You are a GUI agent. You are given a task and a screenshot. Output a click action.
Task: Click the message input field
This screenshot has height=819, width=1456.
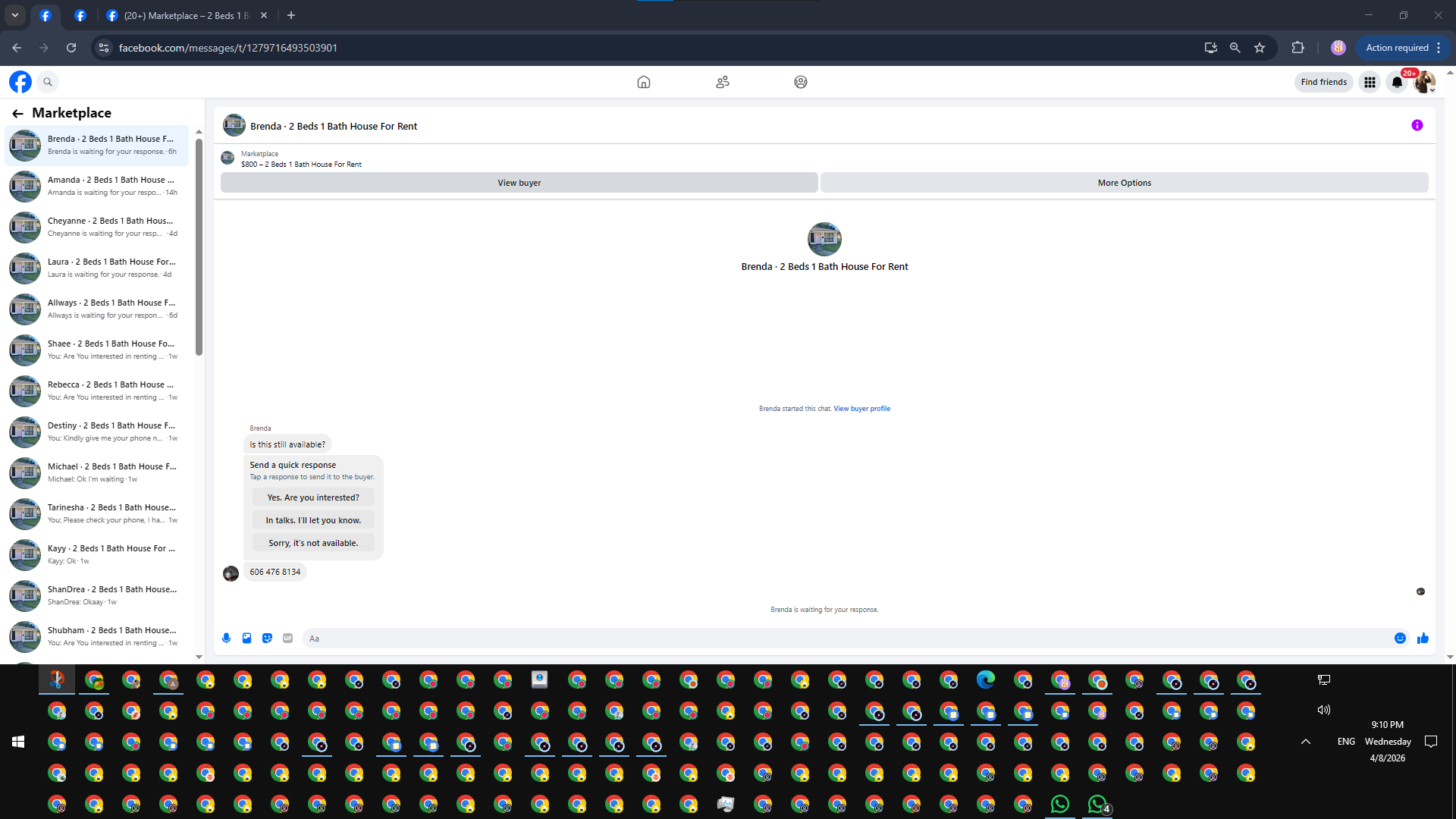(x=842, y=639)
